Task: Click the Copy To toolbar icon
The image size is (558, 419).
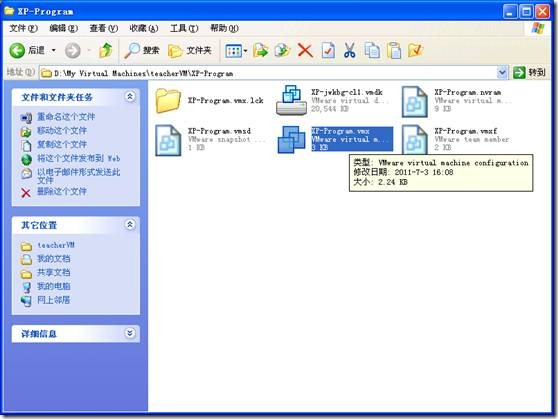Action: click(283, 51)
